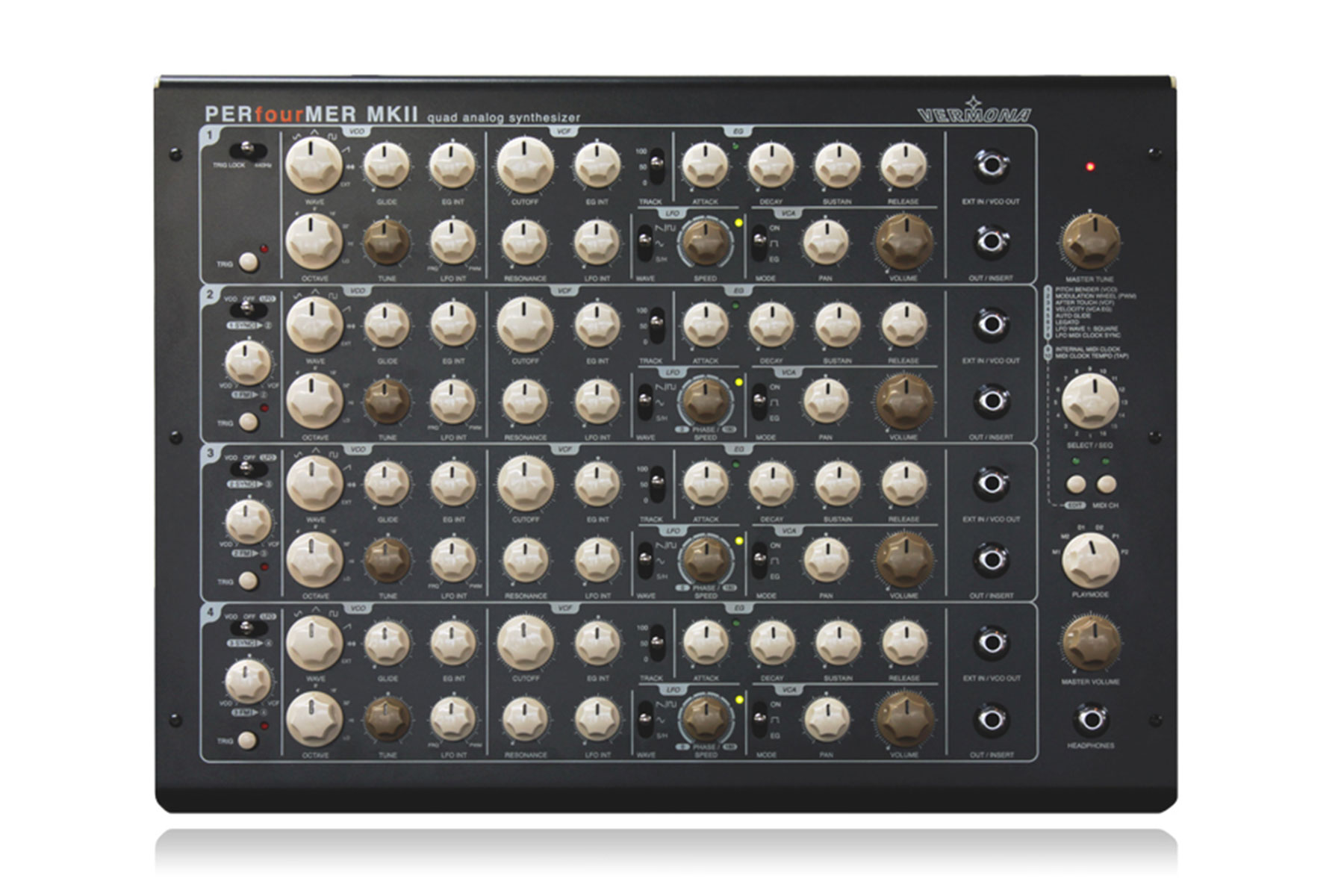Click channel 1 CUTOFF knob
The width and height of the screenshot is (1344, 896).
[x=526, y=165]
